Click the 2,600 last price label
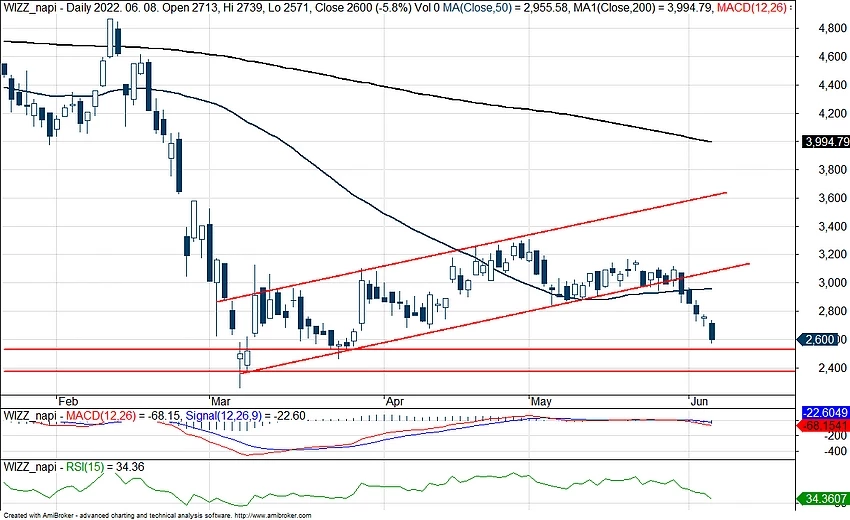 pyautogui.click(x=819, y=339)
